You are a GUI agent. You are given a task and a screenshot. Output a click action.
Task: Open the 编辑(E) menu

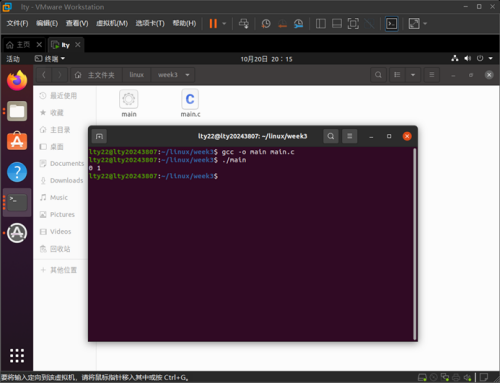pyautogui.click(x=47, y=23)
